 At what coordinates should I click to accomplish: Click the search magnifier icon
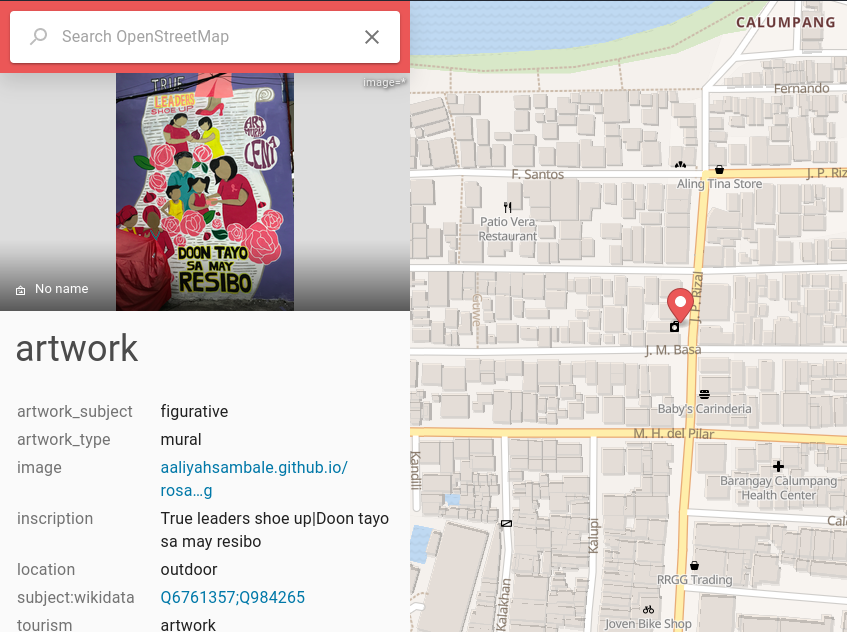click(x=38, y=37)
